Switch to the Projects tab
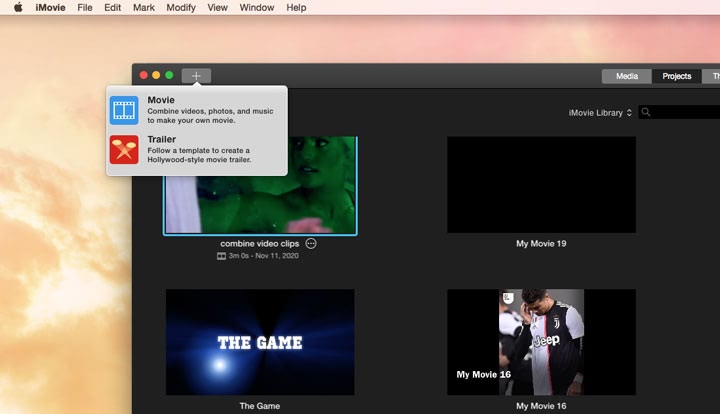720x414 pixels. pyautogui.click(x=676, y=76)
